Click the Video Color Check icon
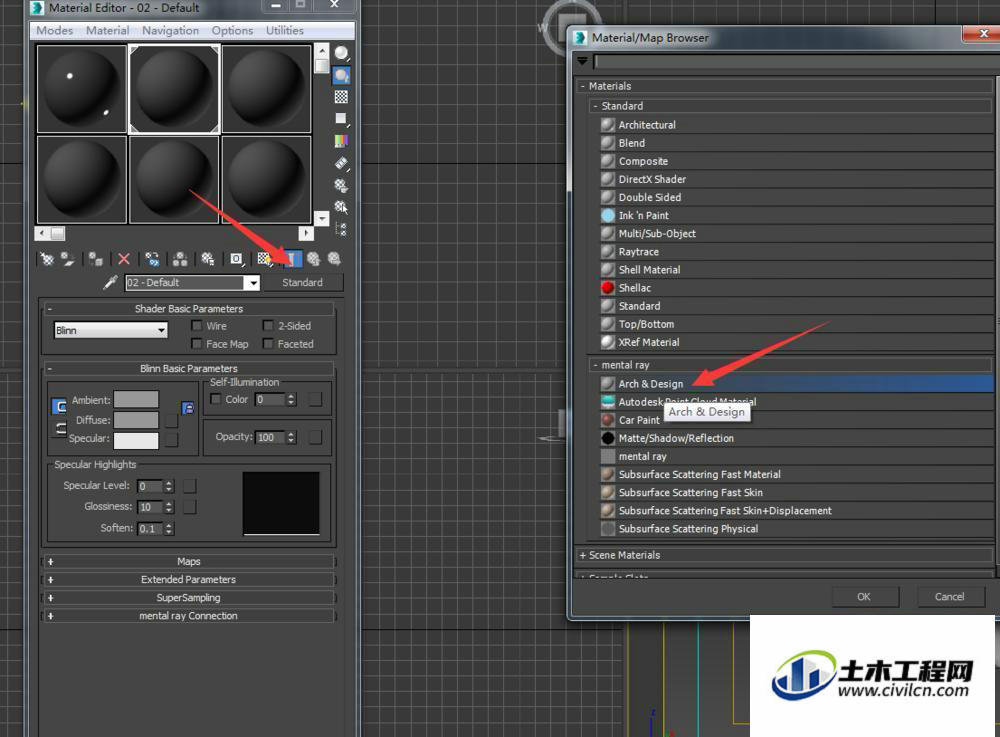 (x=342, y=141)
